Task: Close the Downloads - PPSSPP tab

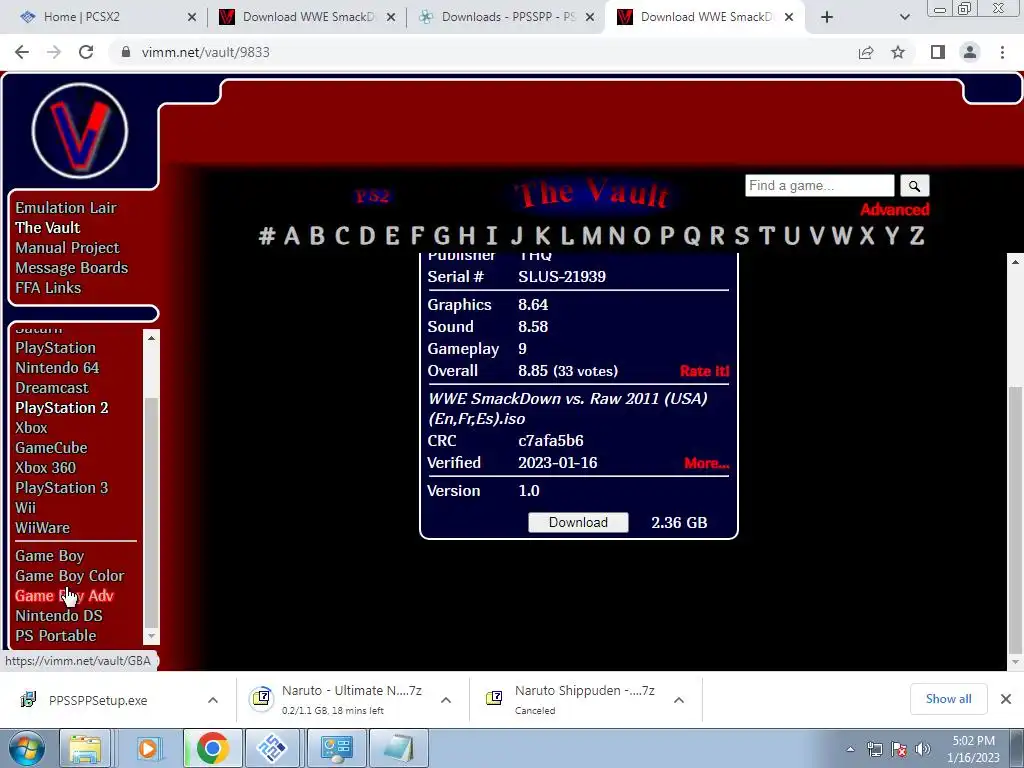Action: [590, 17]
